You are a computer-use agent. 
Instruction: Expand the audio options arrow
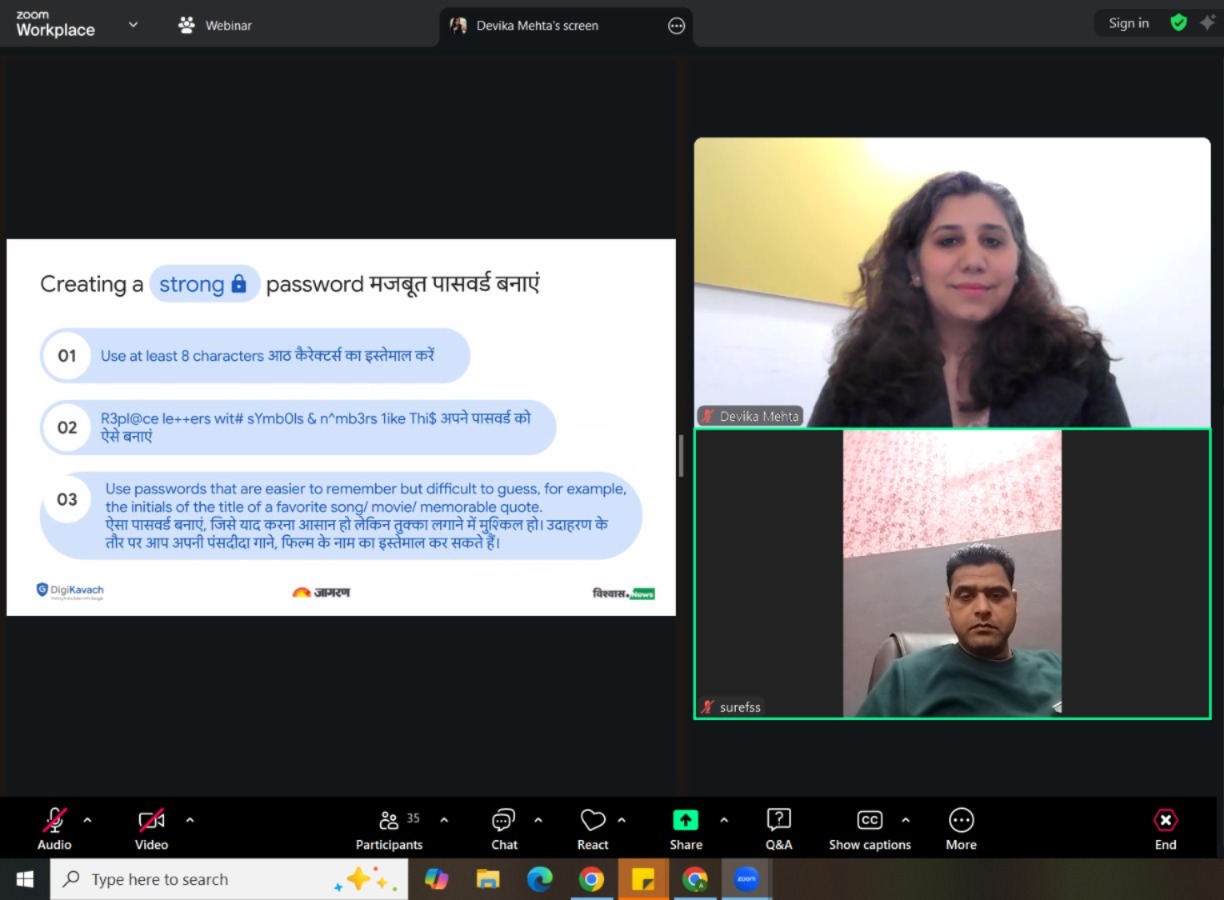coord(87,820)
